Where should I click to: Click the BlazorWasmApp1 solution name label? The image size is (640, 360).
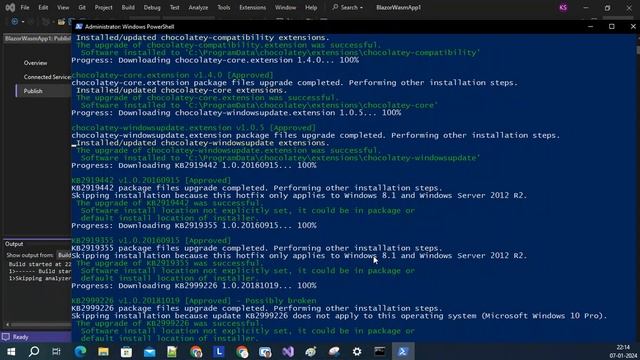(398, 7)
